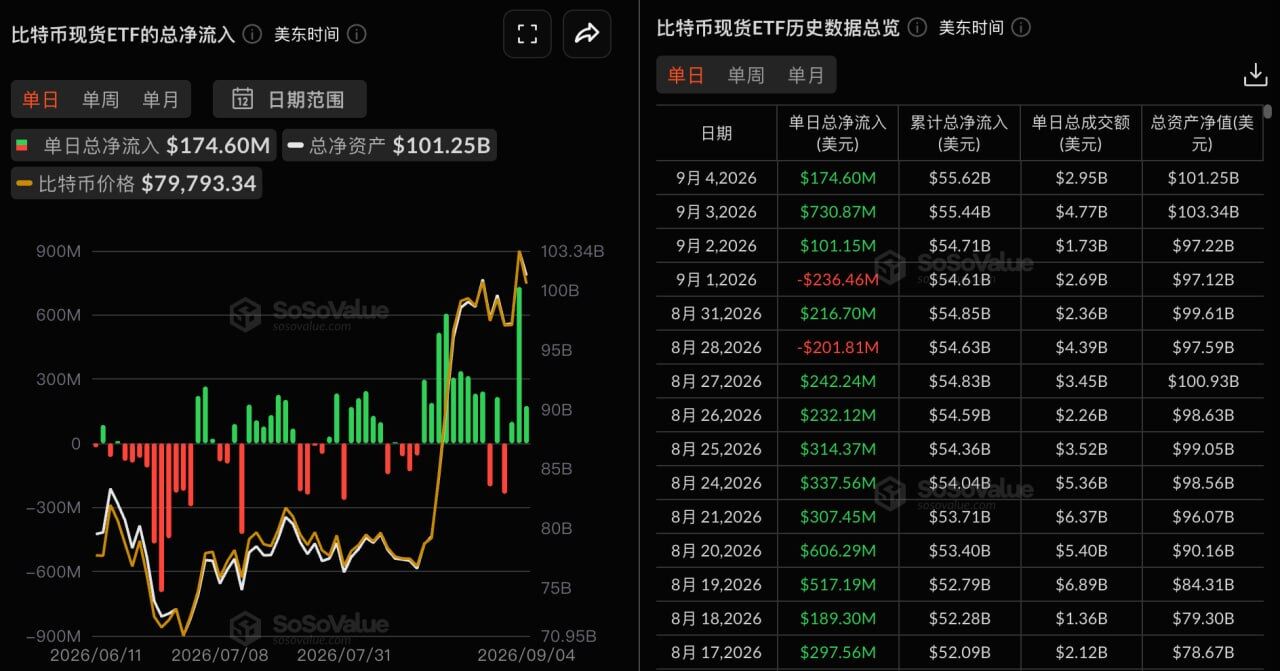Select 单月 tab in chart panel
The height and width of the screenshot is (671, 1280).
(160, 99)
